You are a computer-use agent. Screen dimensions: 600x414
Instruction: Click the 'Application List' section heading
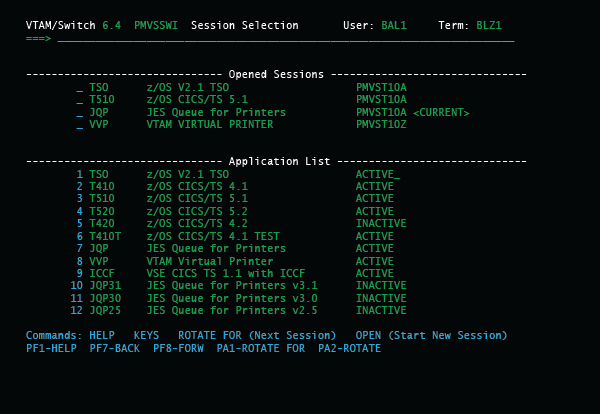[x=279, y=161]
